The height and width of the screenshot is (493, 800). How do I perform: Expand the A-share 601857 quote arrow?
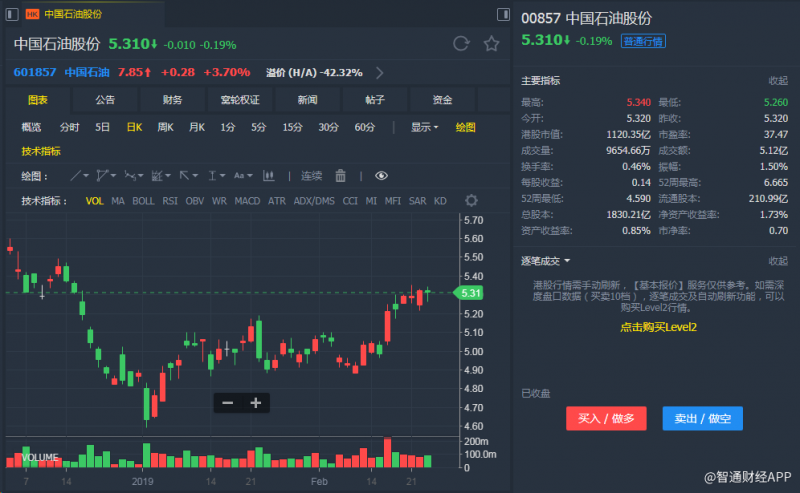tap(380, 72)
